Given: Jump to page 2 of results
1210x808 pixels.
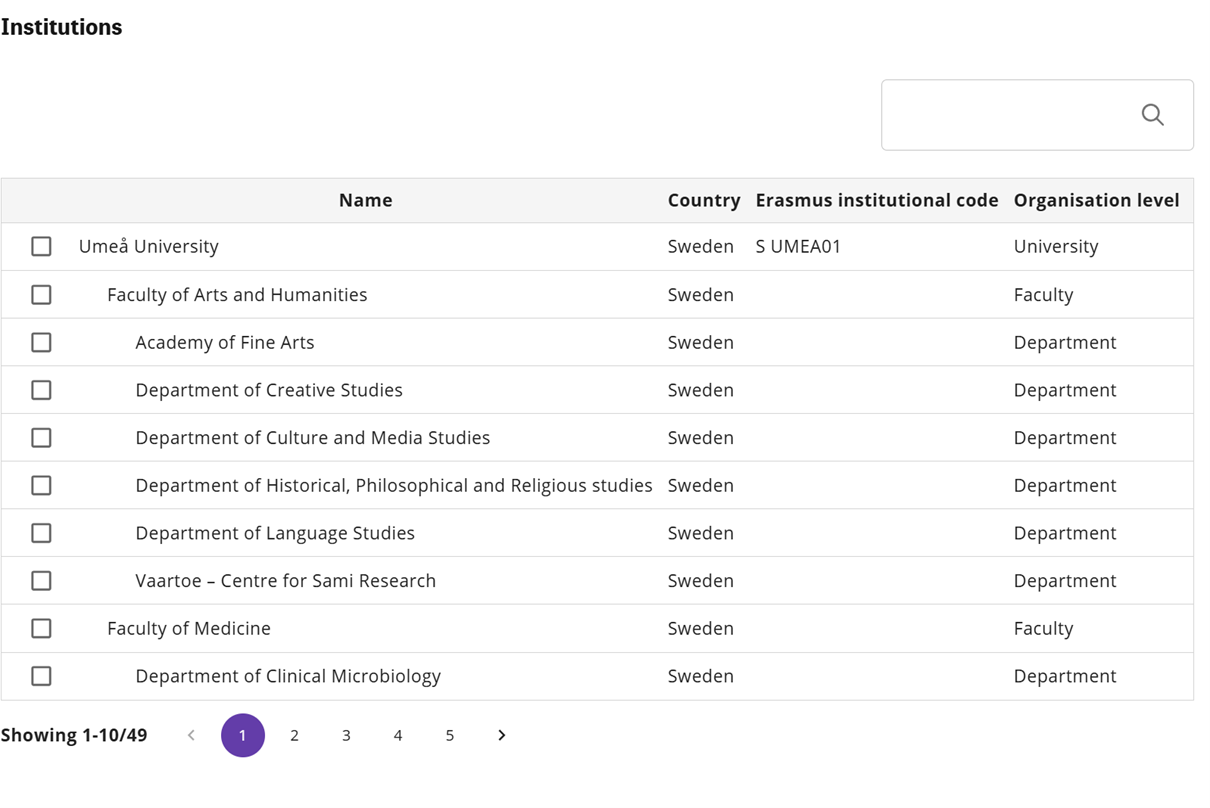Looking at the screenshot, I should [294, 735].
